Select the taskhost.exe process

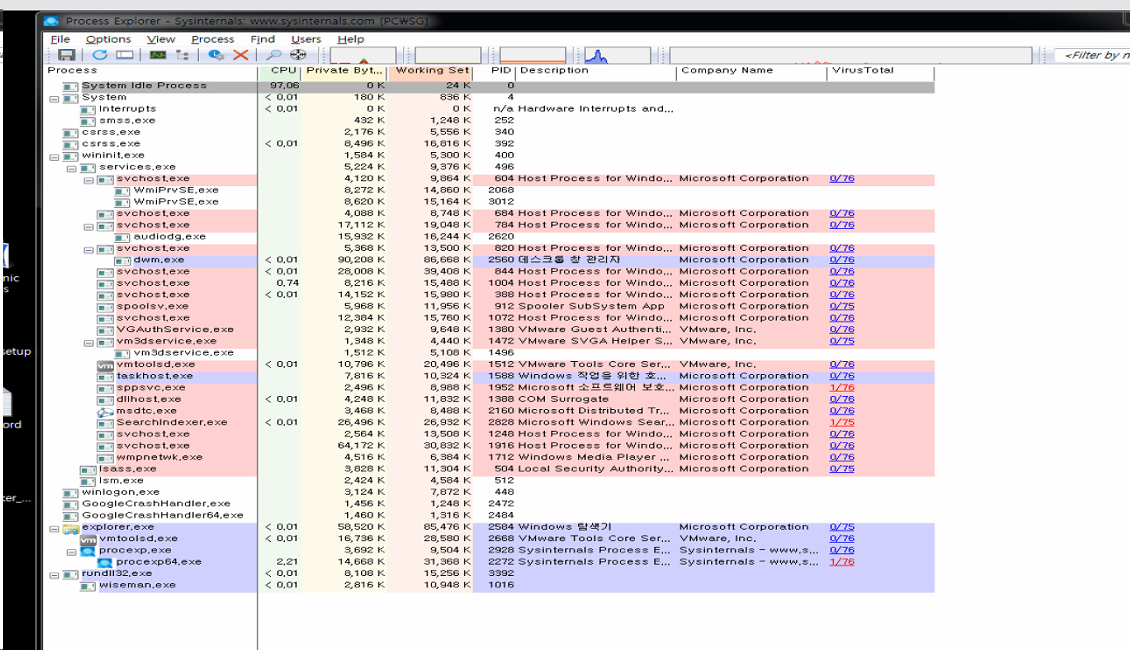[155, 376]
